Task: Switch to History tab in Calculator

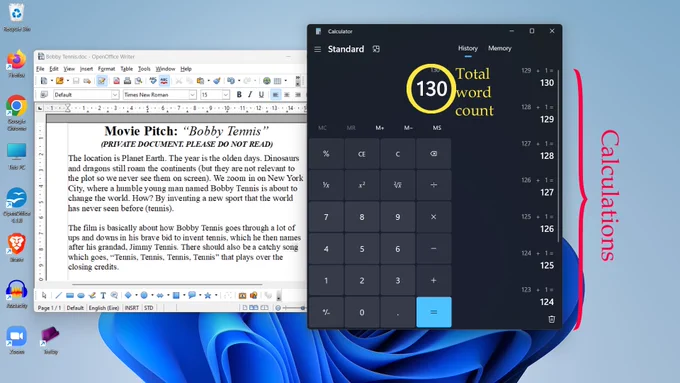Action: [468, 48]
